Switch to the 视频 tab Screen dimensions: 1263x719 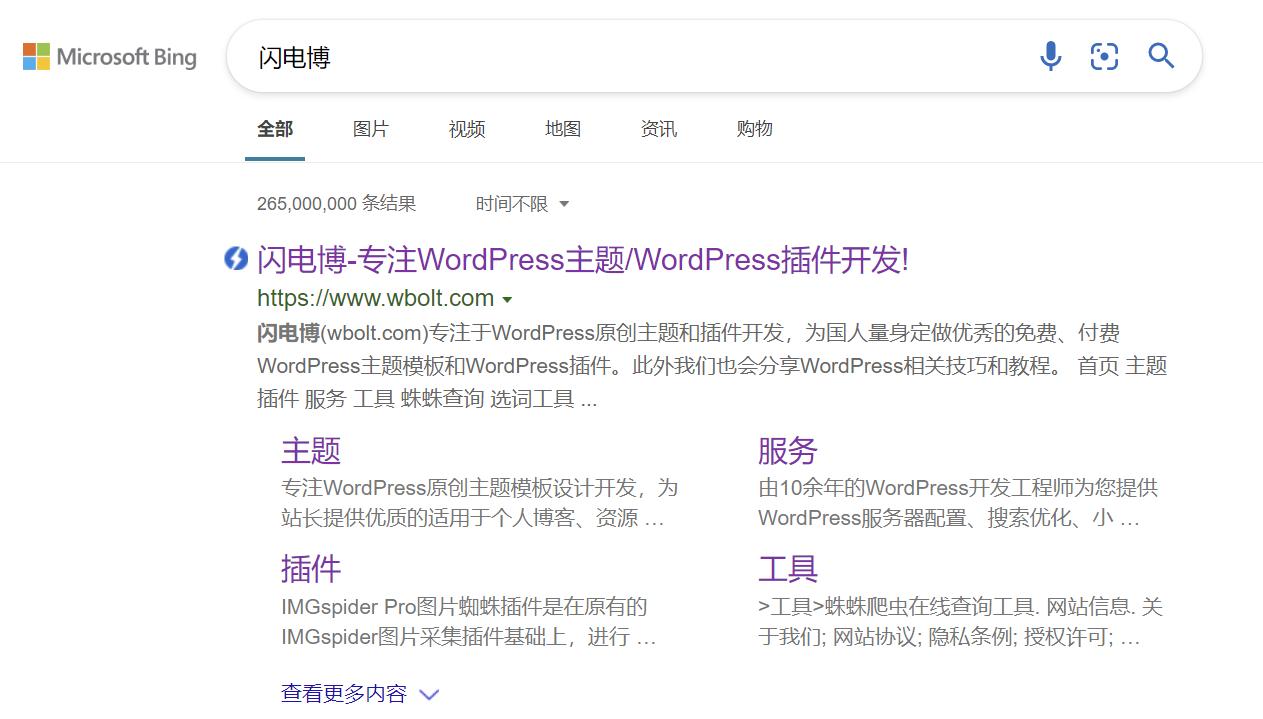click(467, 129)
